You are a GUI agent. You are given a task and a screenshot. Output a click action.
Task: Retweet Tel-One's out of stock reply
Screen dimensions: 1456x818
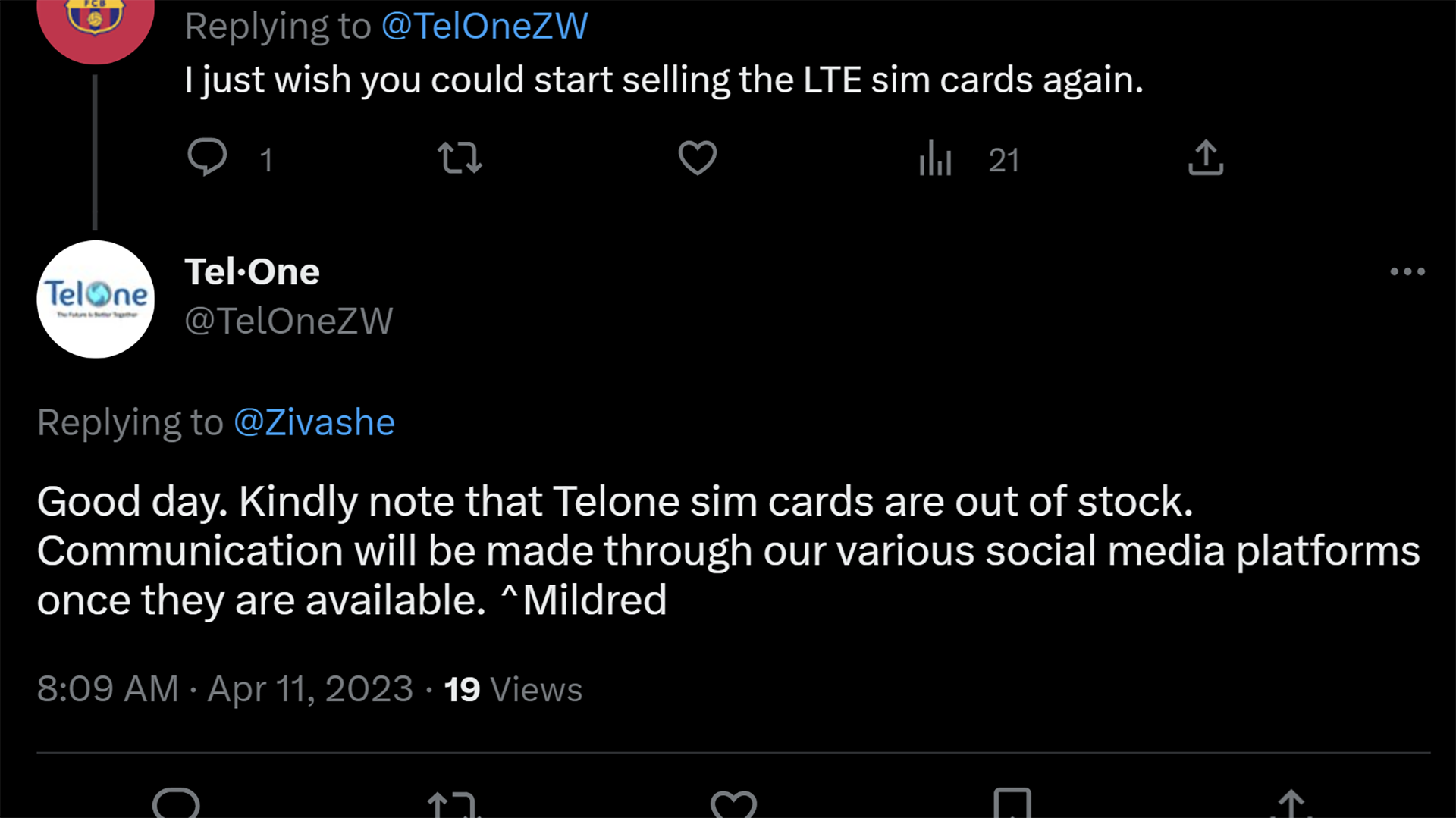point(453,805)
